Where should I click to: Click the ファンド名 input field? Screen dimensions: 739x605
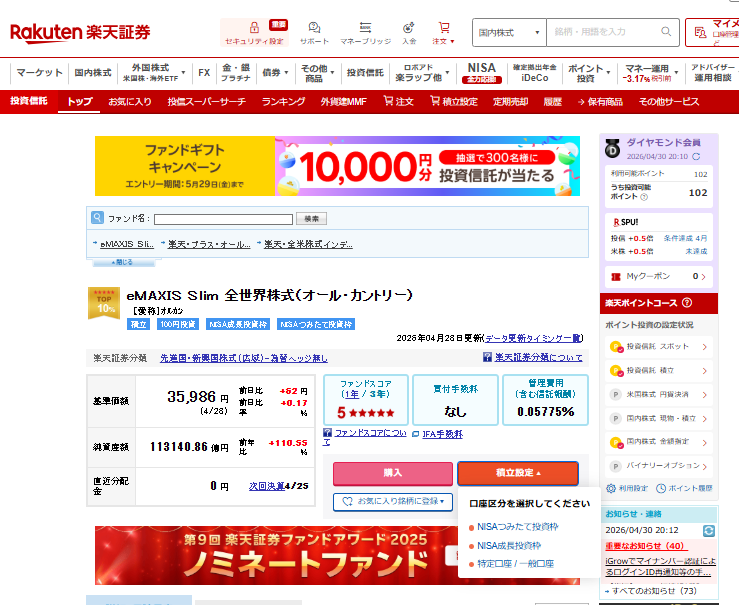pos(223,219)
